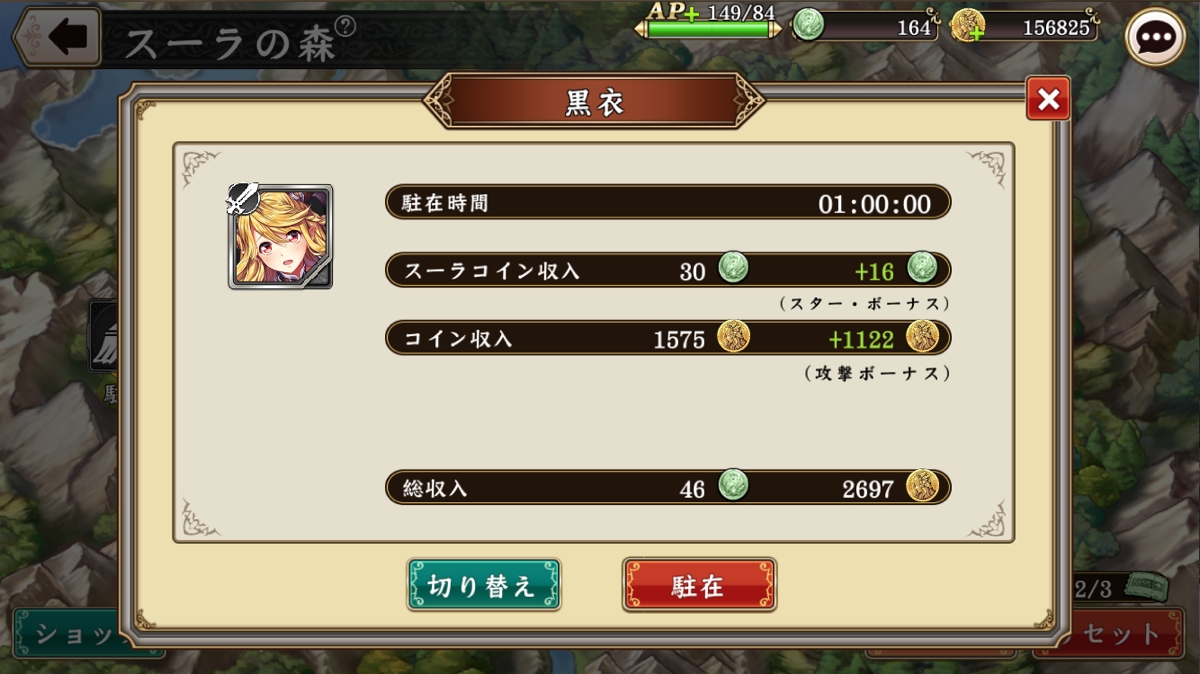Tap the コイン収入 income row

(668, 337)
